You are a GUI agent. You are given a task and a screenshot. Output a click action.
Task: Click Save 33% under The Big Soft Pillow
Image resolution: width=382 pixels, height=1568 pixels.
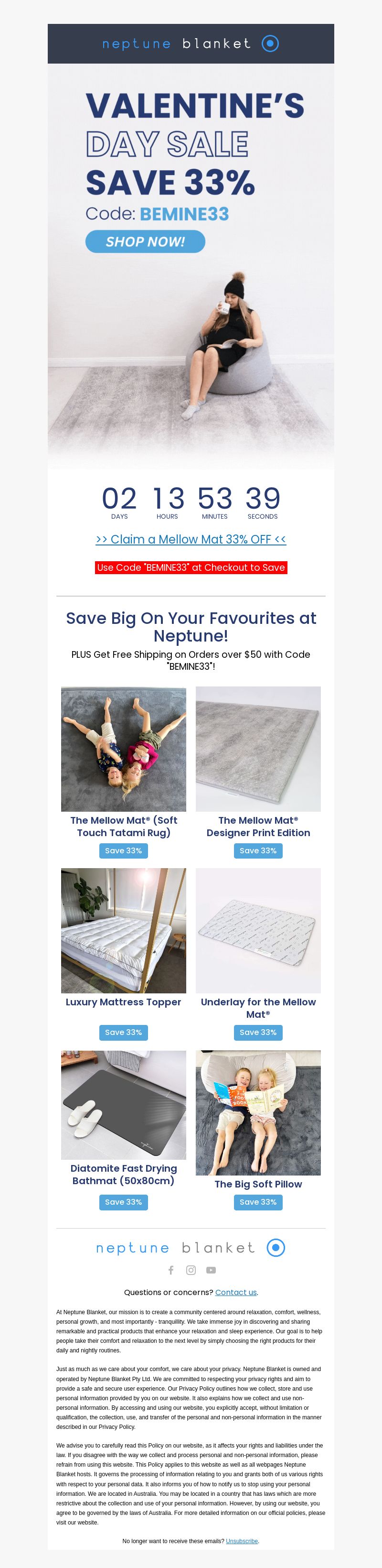point(258,1202)
